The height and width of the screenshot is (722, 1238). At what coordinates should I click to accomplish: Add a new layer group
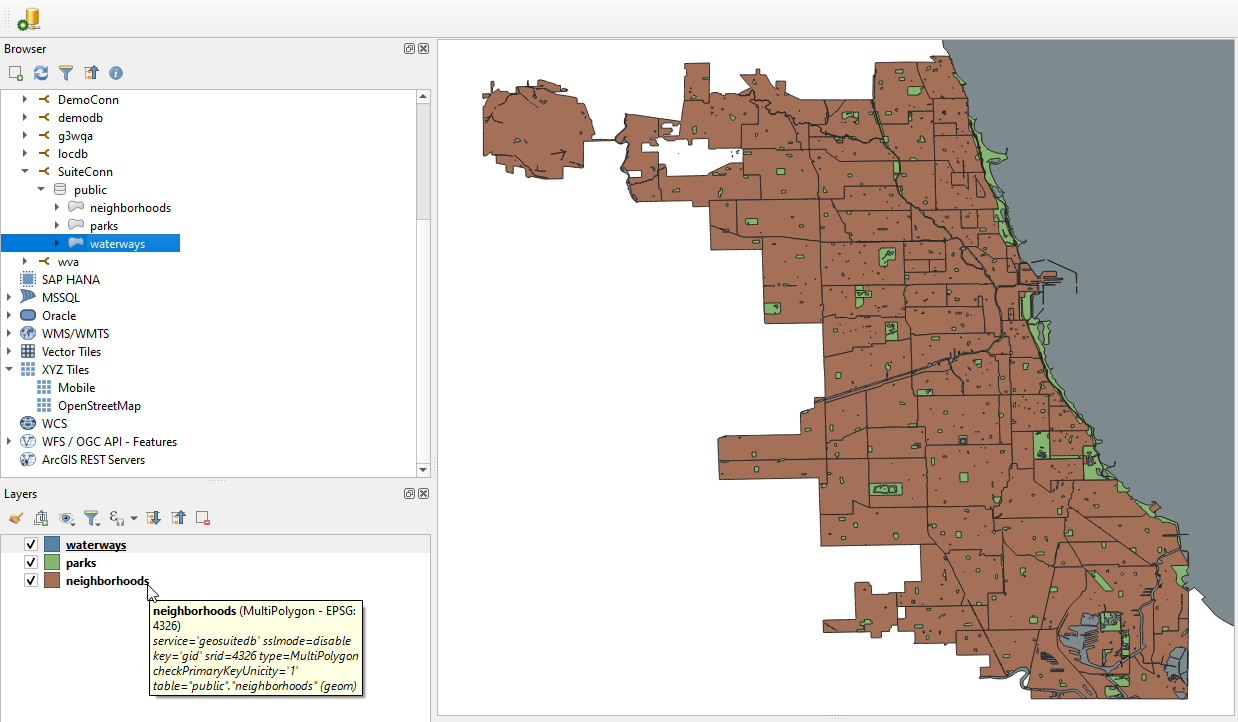click(x=41, y=517)
